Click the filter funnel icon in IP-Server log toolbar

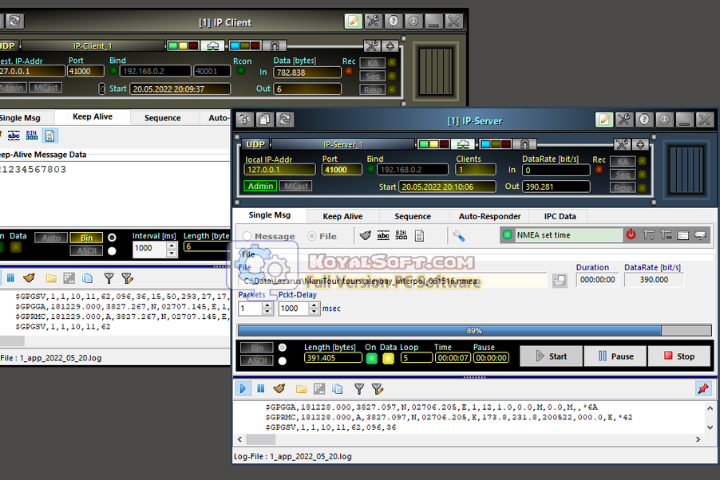click(x=359, y=389)
